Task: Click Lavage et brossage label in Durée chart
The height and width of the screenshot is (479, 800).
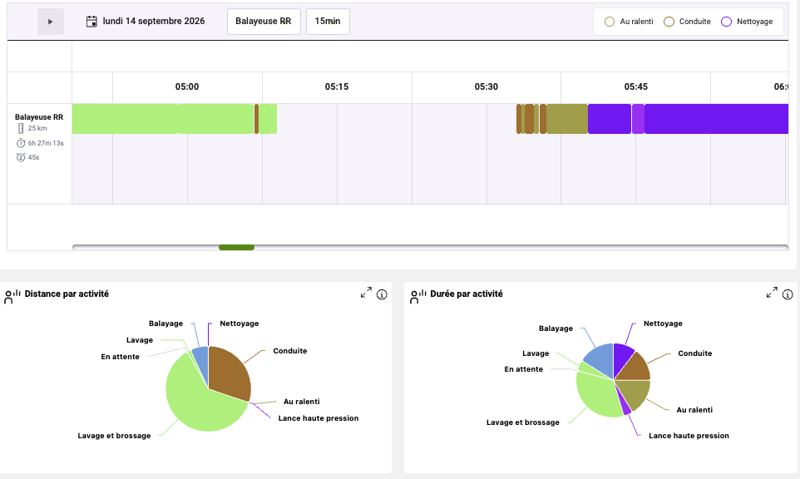Action: 523,422
